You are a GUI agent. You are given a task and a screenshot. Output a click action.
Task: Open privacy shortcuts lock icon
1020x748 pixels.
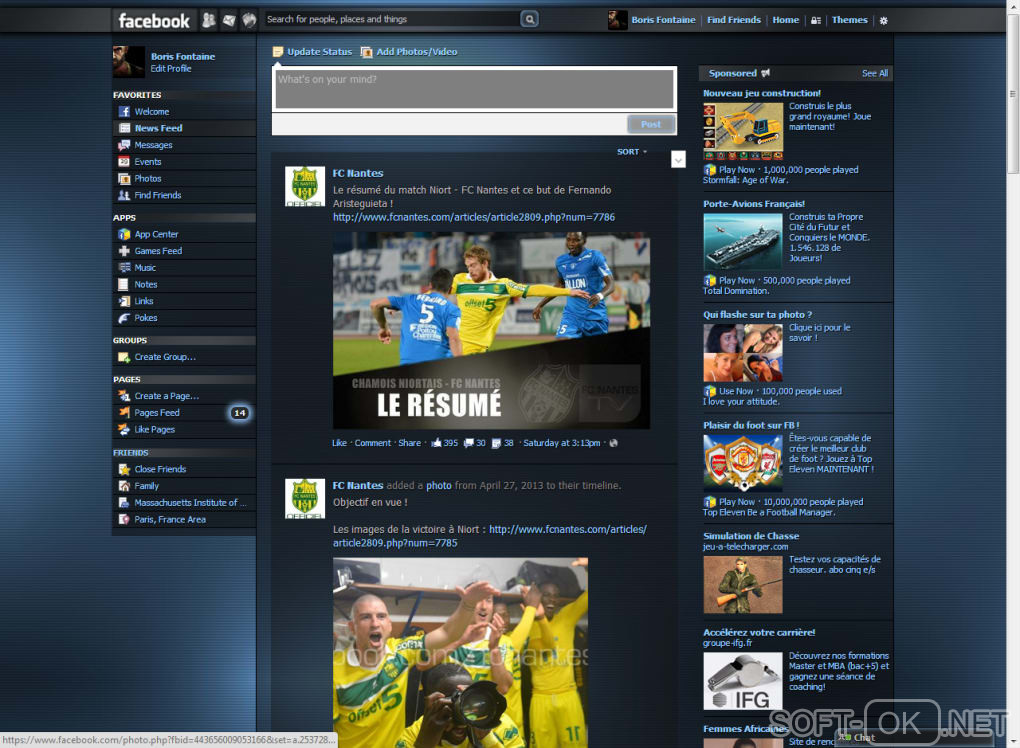tap(816, 20)
